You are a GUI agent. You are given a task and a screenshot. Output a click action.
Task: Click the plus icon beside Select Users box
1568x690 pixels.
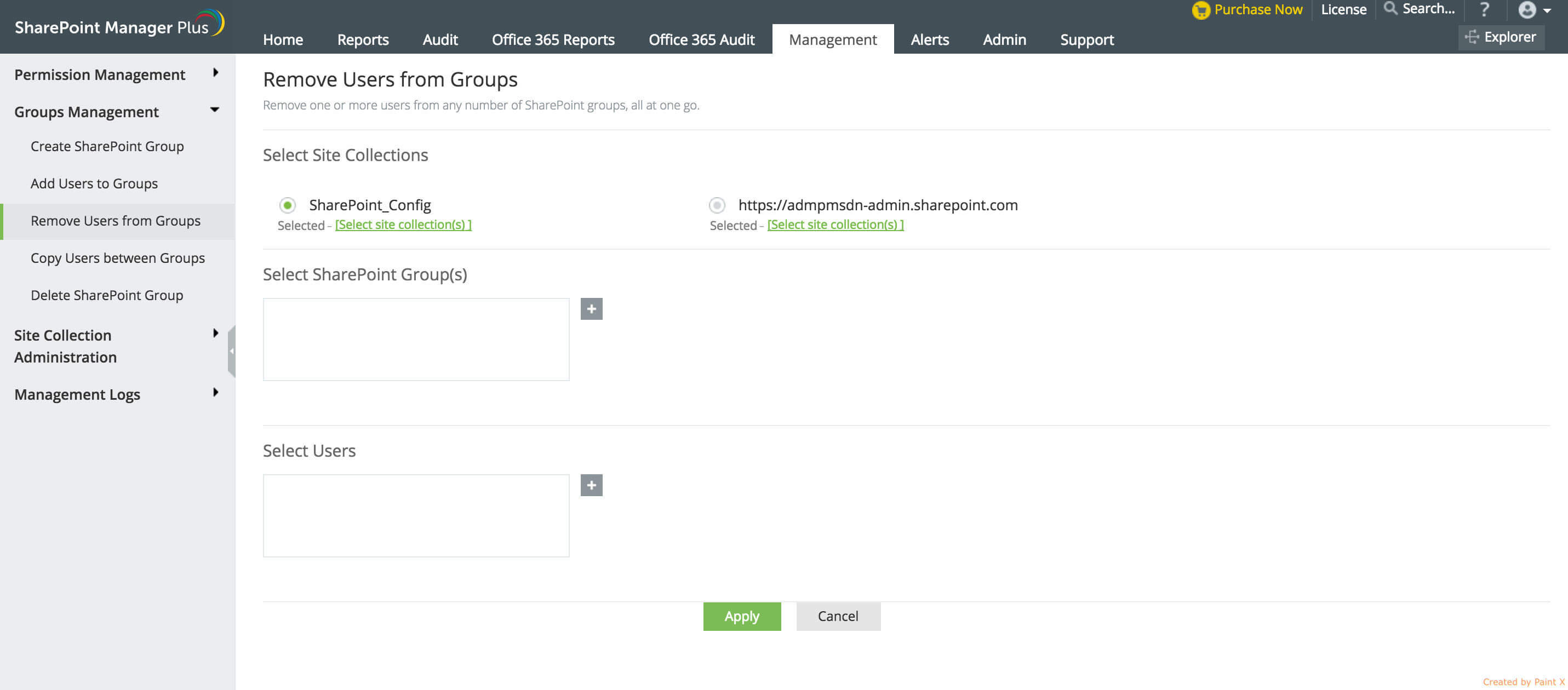tap(591, 486)
